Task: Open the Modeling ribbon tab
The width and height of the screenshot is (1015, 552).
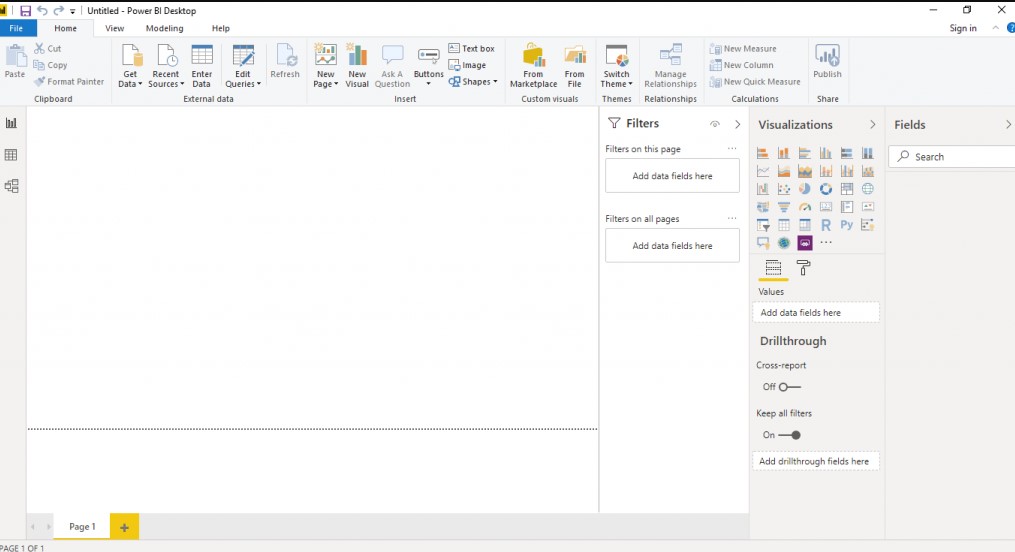Action: click(164, 29)
